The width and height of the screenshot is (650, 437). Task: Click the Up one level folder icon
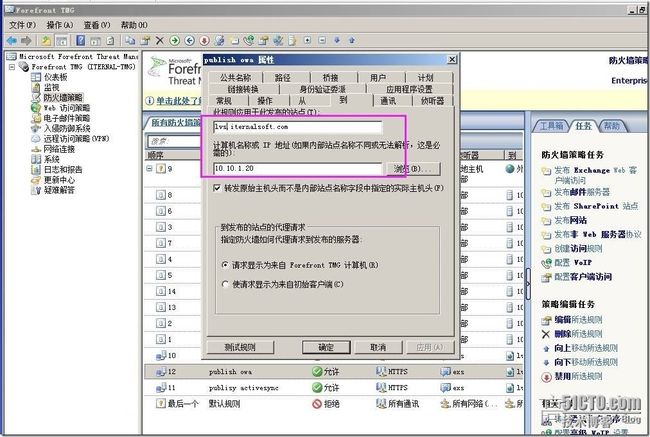(46, 40)
